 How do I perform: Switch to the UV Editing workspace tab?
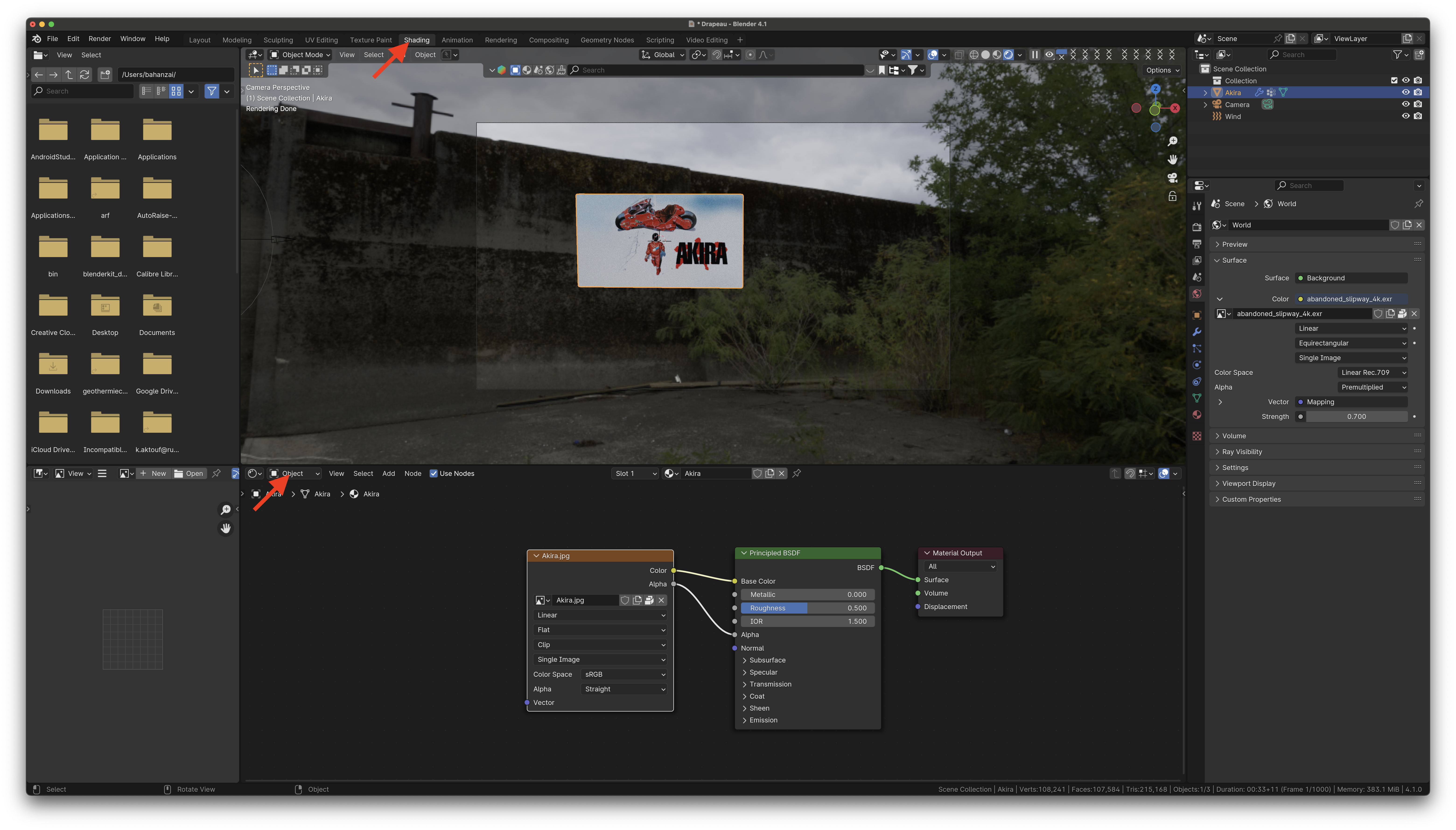click(x=321, y=40)
